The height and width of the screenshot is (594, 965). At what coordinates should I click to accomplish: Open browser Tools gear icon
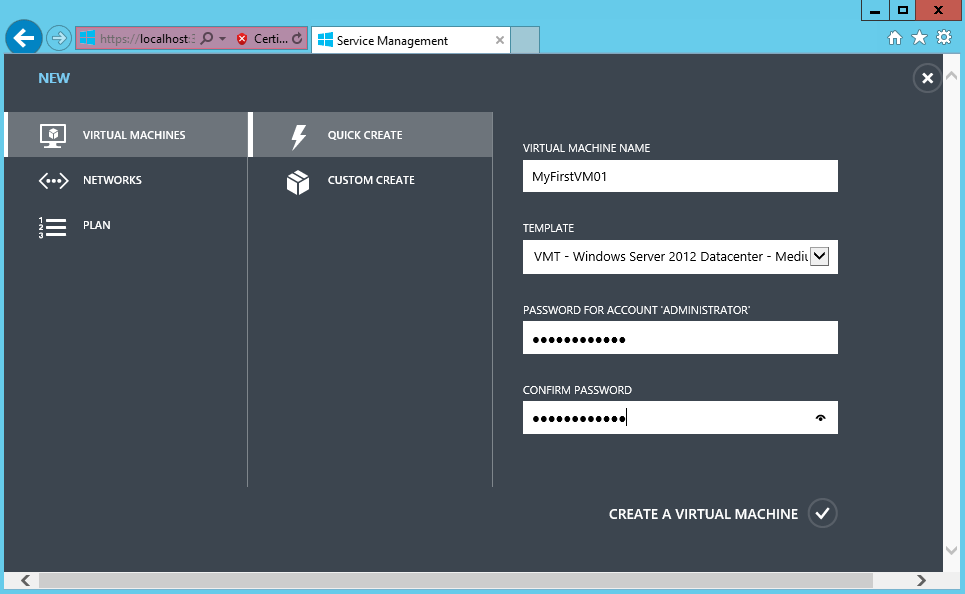tap(943, 38)
